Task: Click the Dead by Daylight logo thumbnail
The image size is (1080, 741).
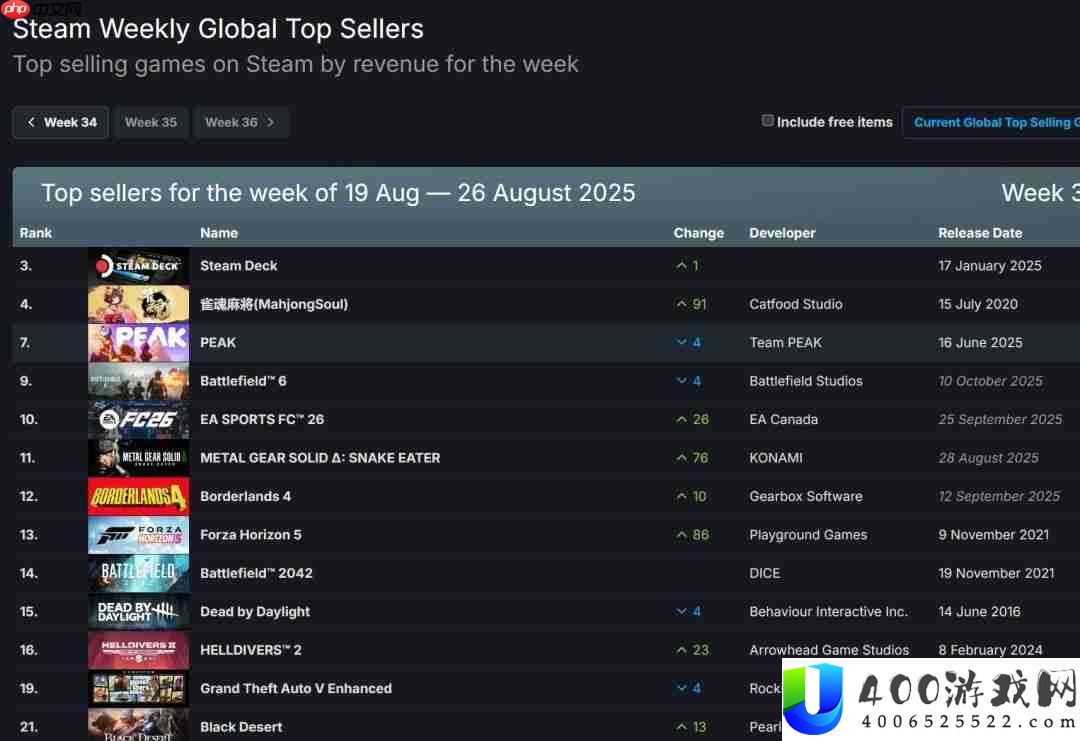Action: [x=138, y=612]
